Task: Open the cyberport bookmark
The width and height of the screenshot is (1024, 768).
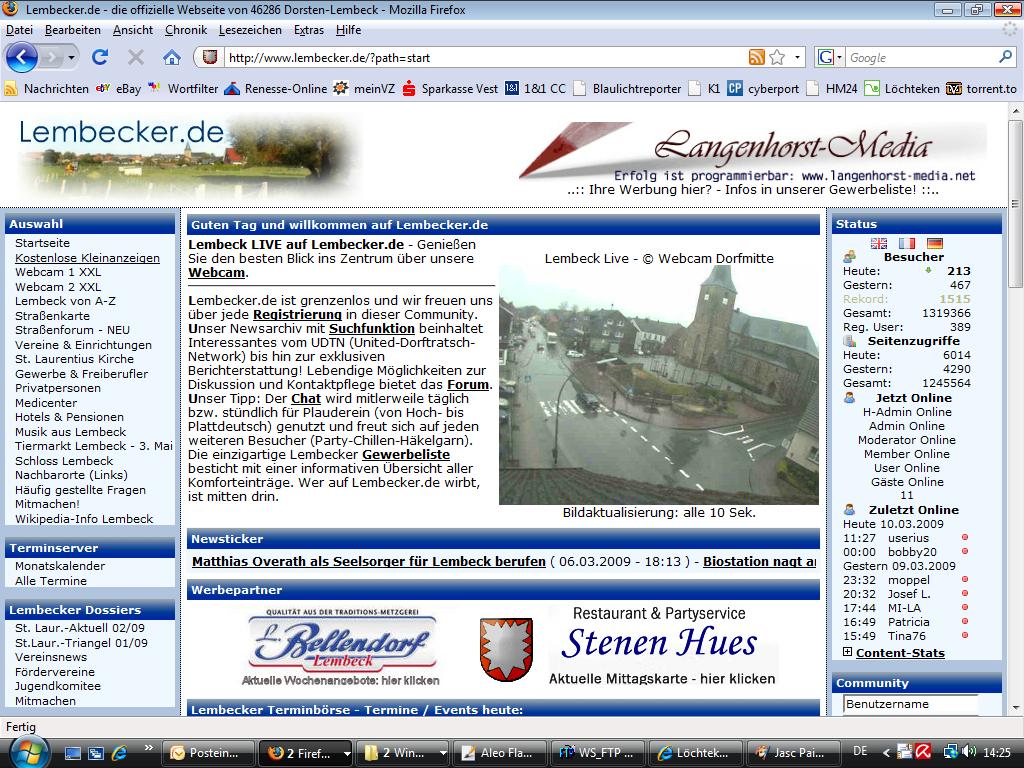Action: [763, 89]
